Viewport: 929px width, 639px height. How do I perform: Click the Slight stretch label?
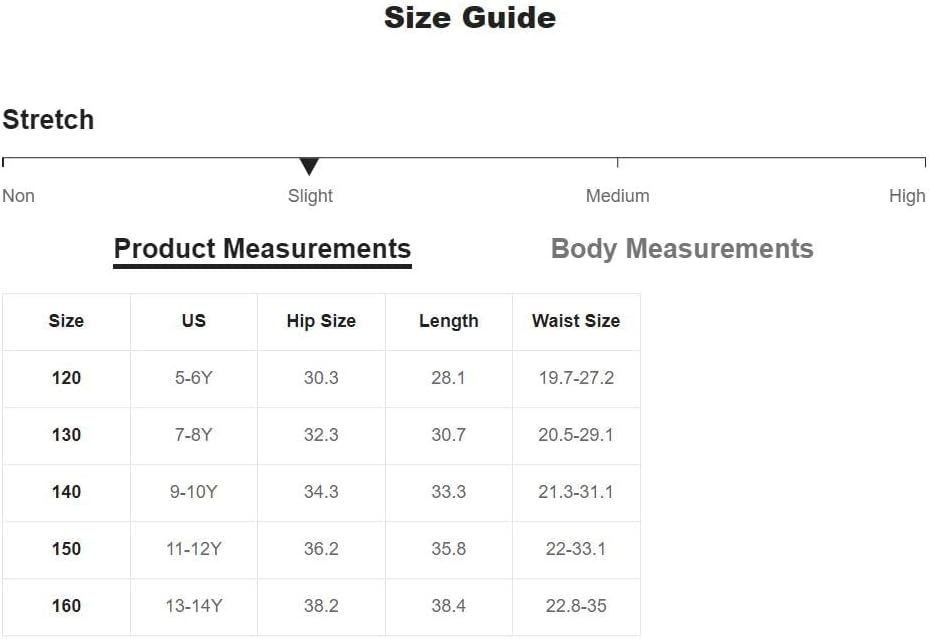tap(310, 196)
